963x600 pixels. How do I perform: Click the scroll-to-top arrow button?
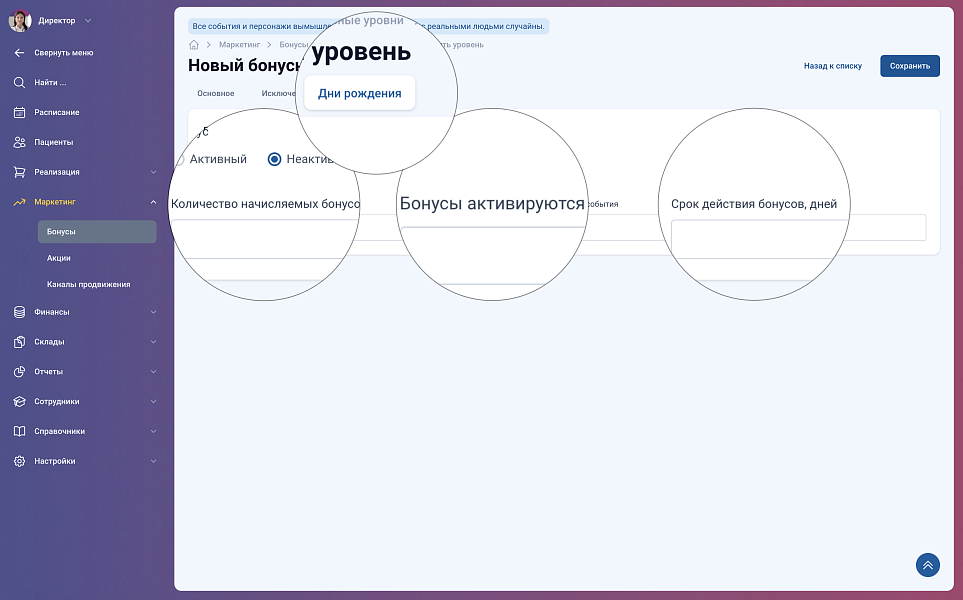(x=927, y=565)
